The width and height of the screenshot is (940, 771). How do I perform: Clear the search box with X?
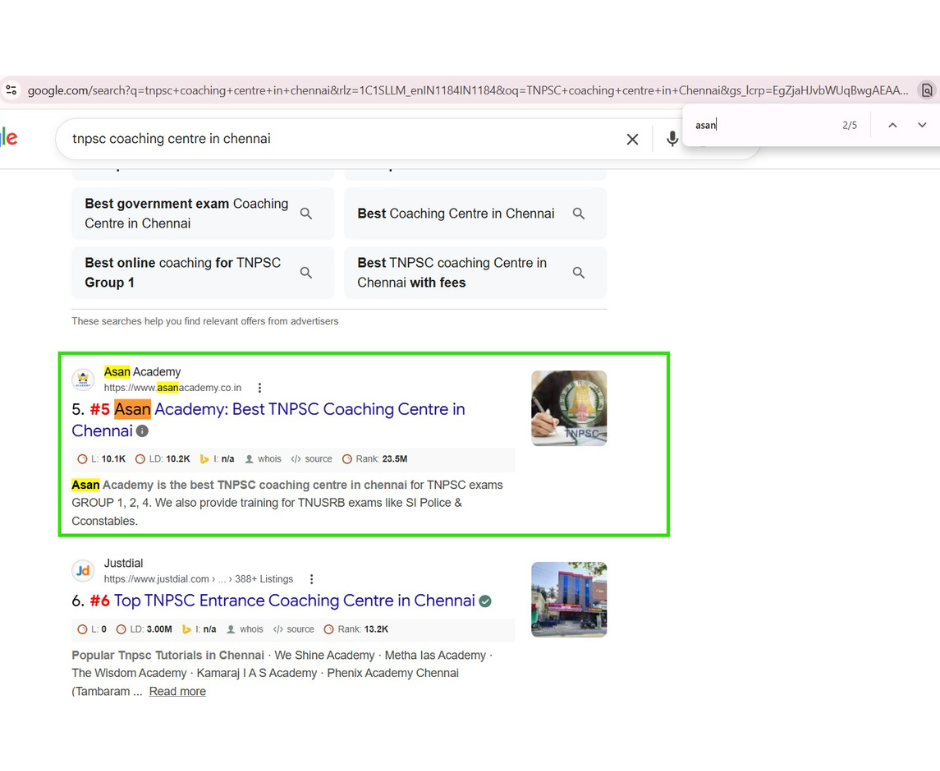(632, 139)
